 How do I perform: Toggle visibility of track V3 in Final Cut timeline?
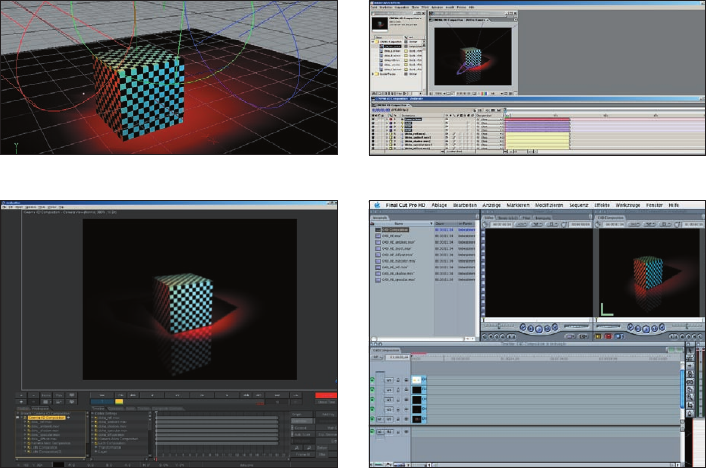[372, 400]
